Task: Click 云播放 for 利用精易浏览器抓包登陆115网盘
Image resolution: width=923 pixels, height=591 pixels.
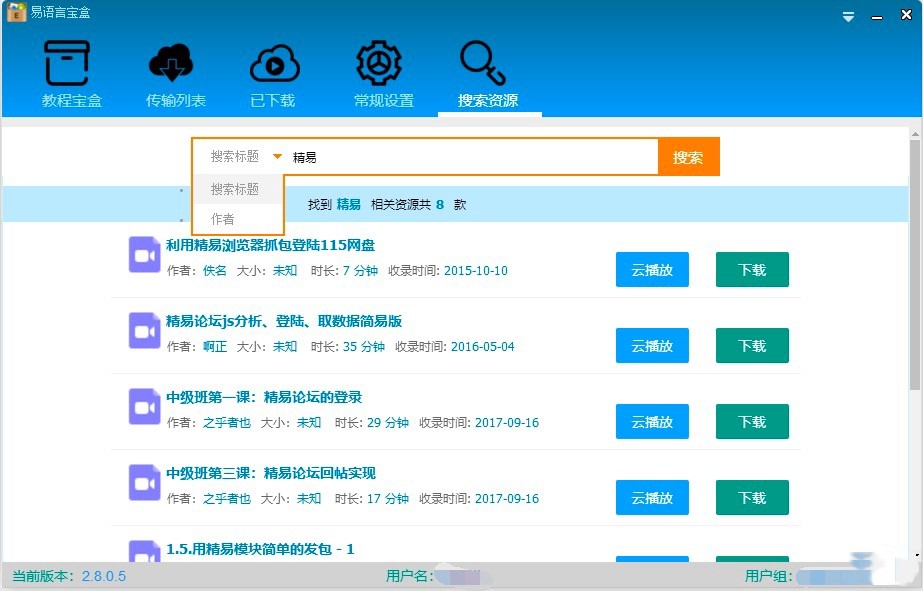Action: [652, 270]
